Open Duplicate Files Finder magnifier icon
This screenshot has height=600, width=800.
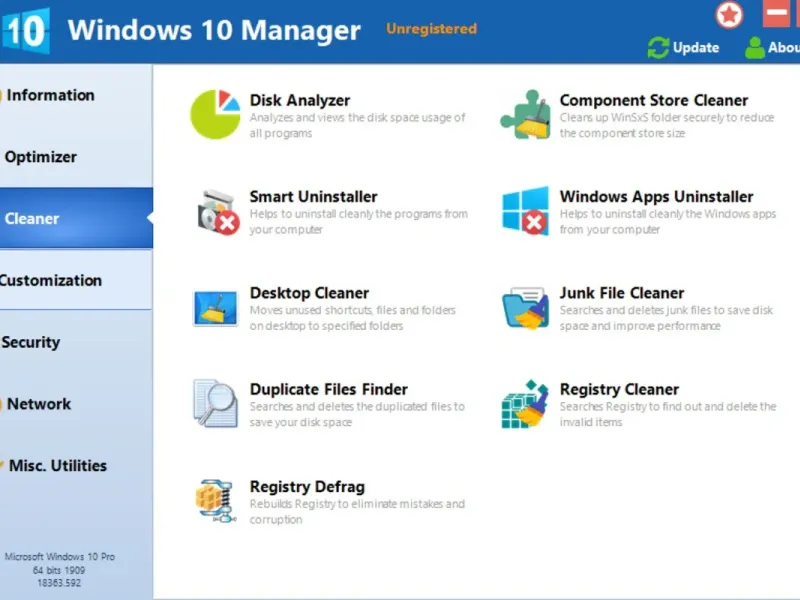[215, 404]
